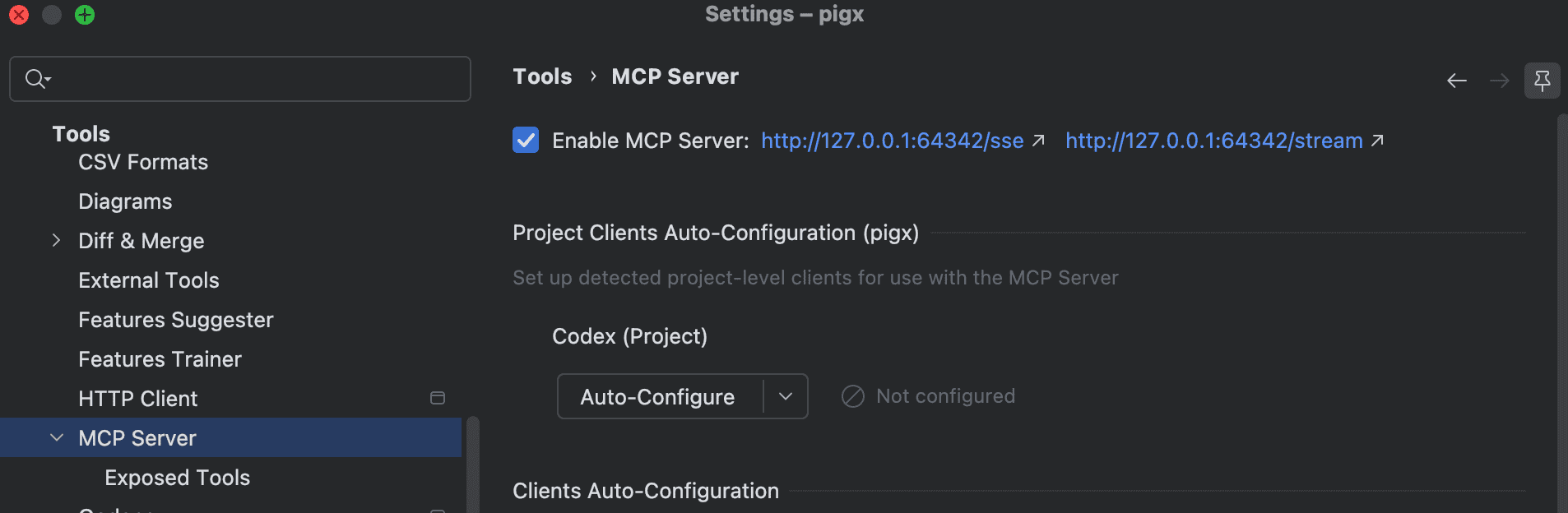
Task: Toggle the Enable MCP Server checkbox
Action: 526,140
